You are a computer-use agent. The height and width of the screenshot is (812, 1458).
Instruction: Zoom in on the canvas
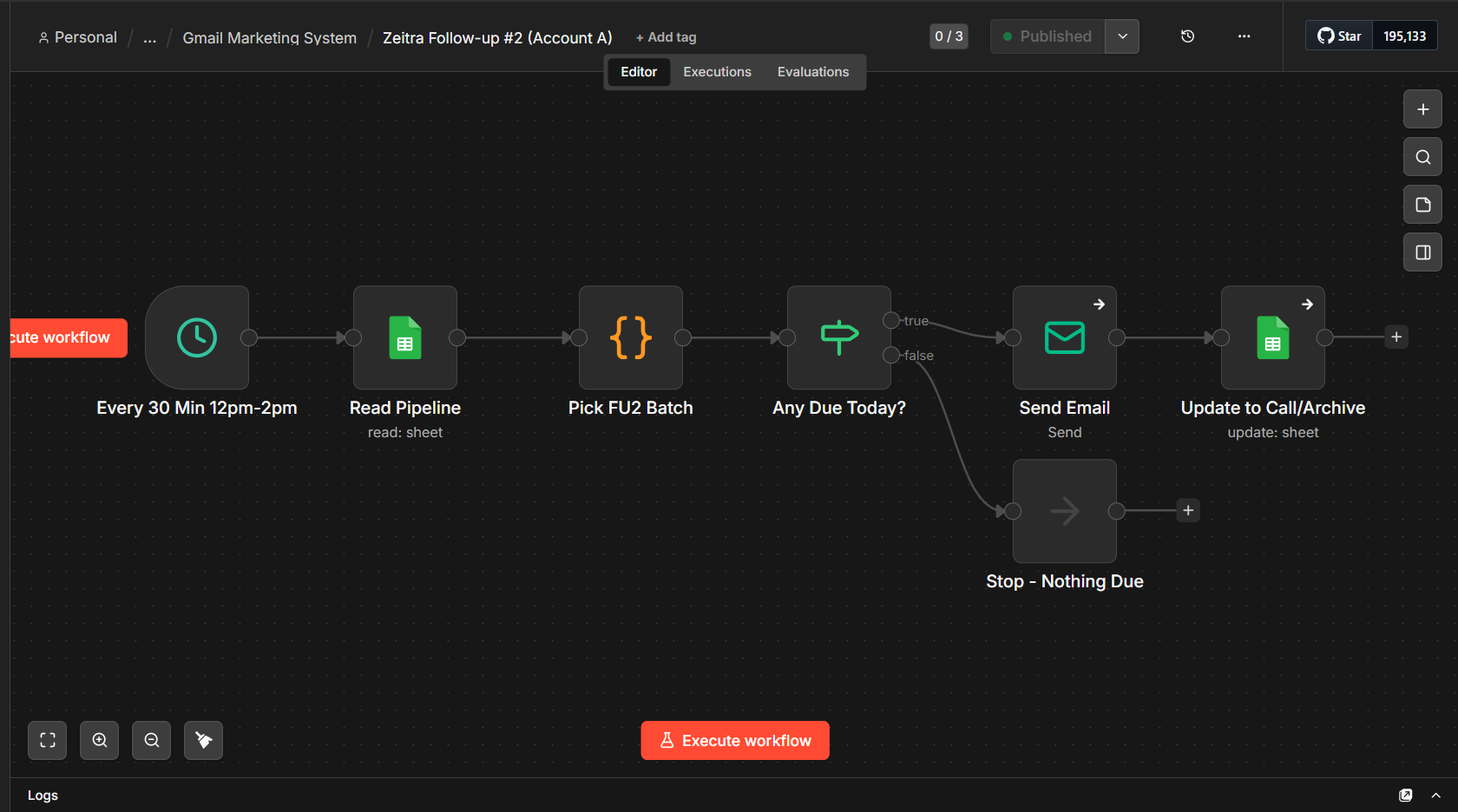(x=100, y=740)
